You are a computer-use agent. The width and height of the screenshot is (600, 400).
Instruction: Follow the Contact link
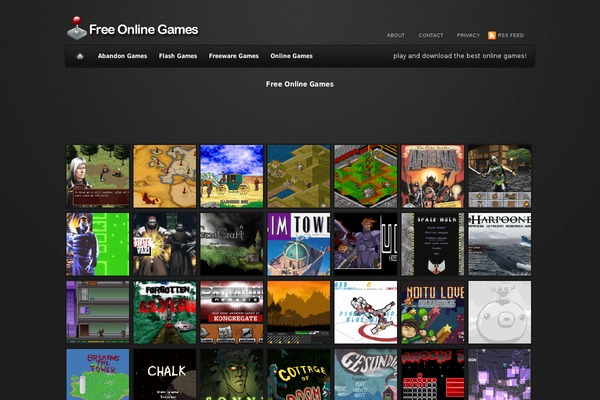click(x=431, y=35)
